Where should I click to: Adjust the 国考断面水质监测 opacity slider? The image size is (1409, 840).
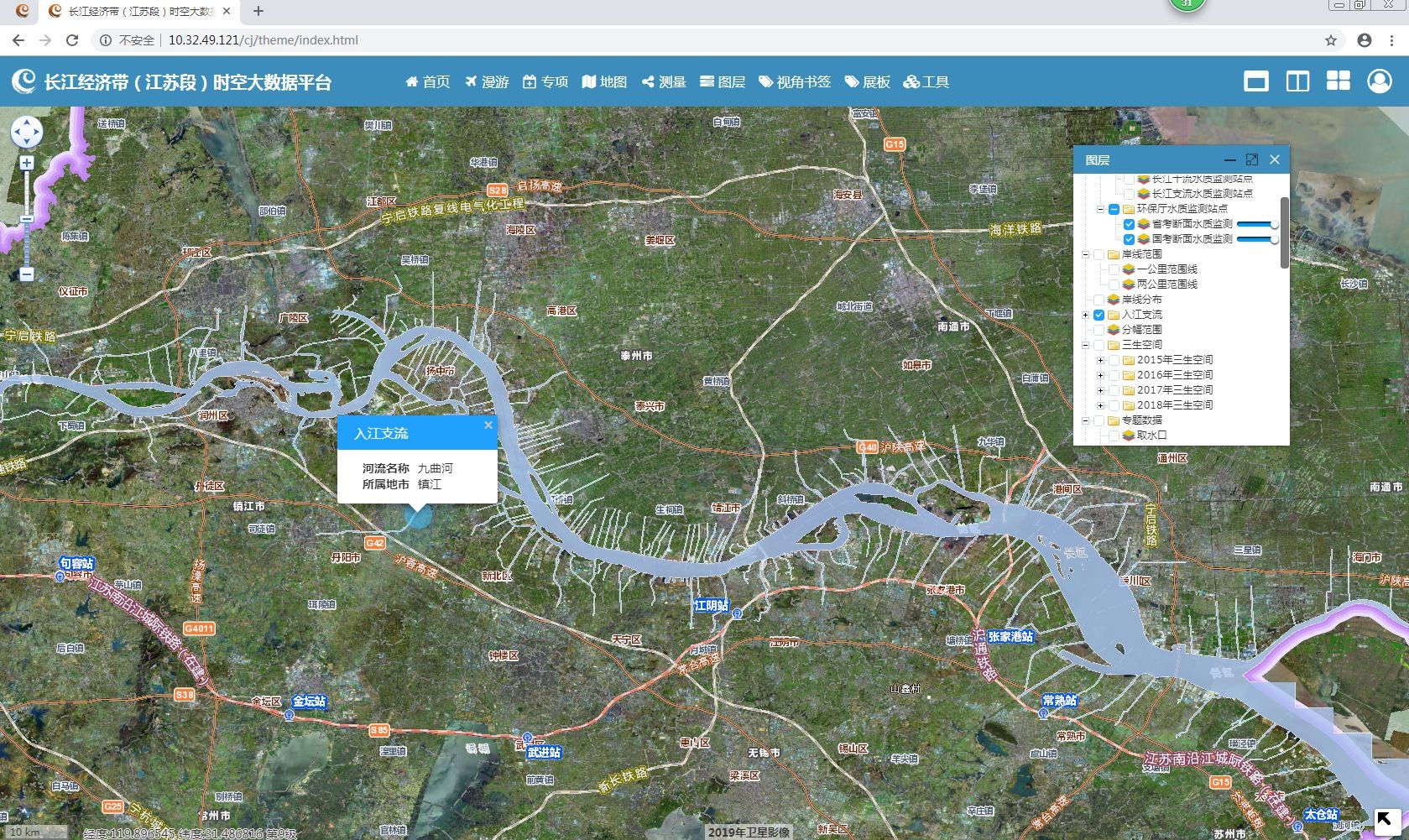pos(1257,239)
